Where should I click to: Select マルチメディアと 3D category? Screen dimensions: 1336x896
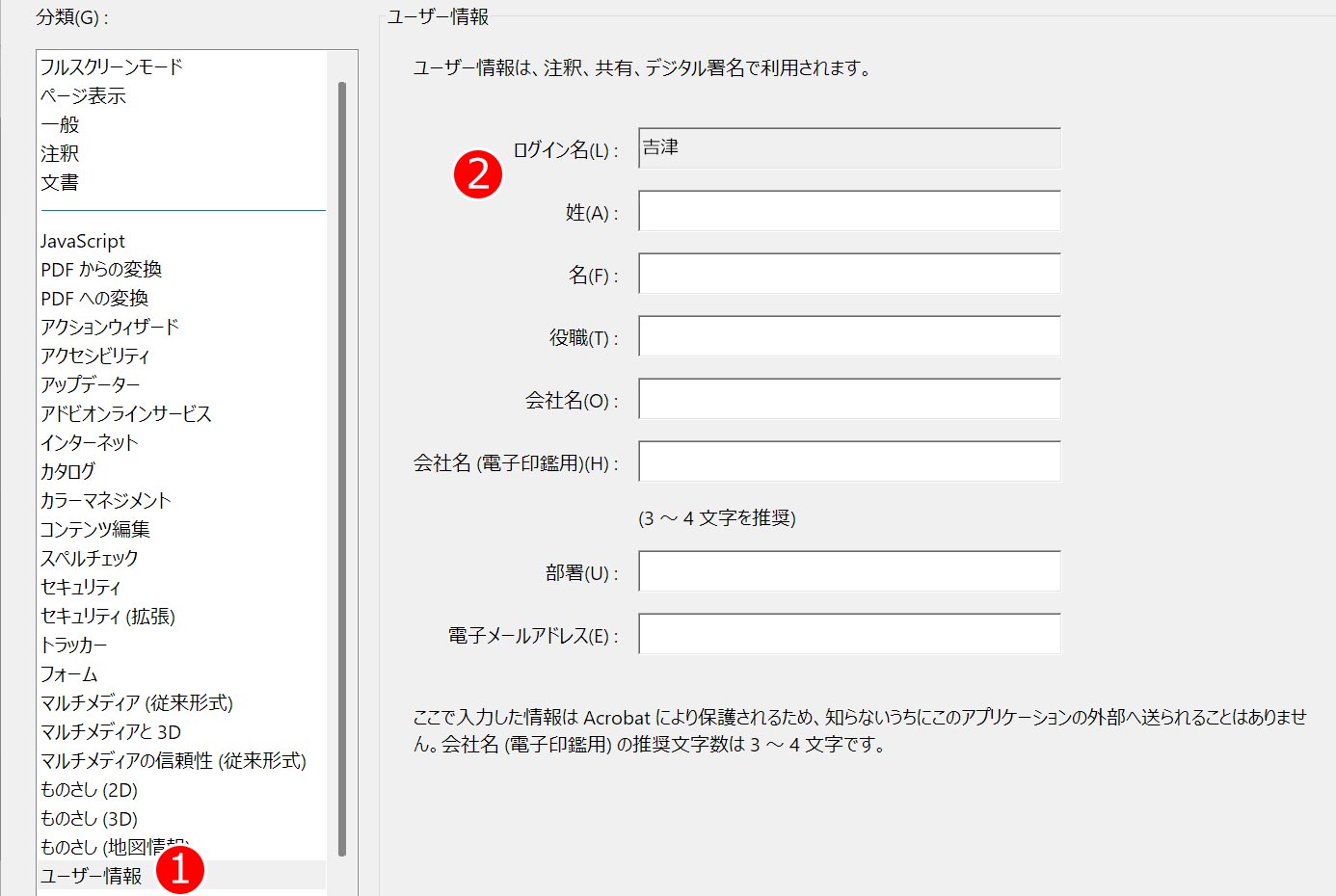tap(111, 732)
